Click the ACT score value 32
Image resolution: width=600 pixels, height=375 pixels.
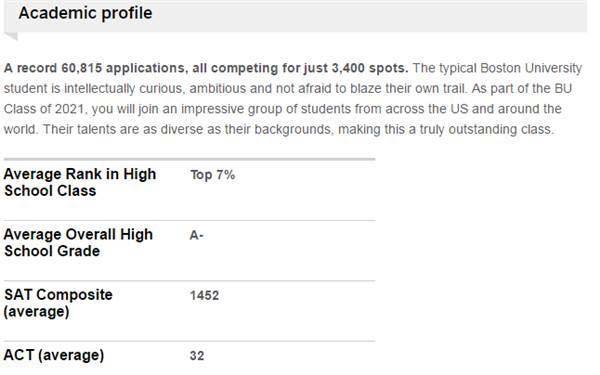[x=197, y=356]
